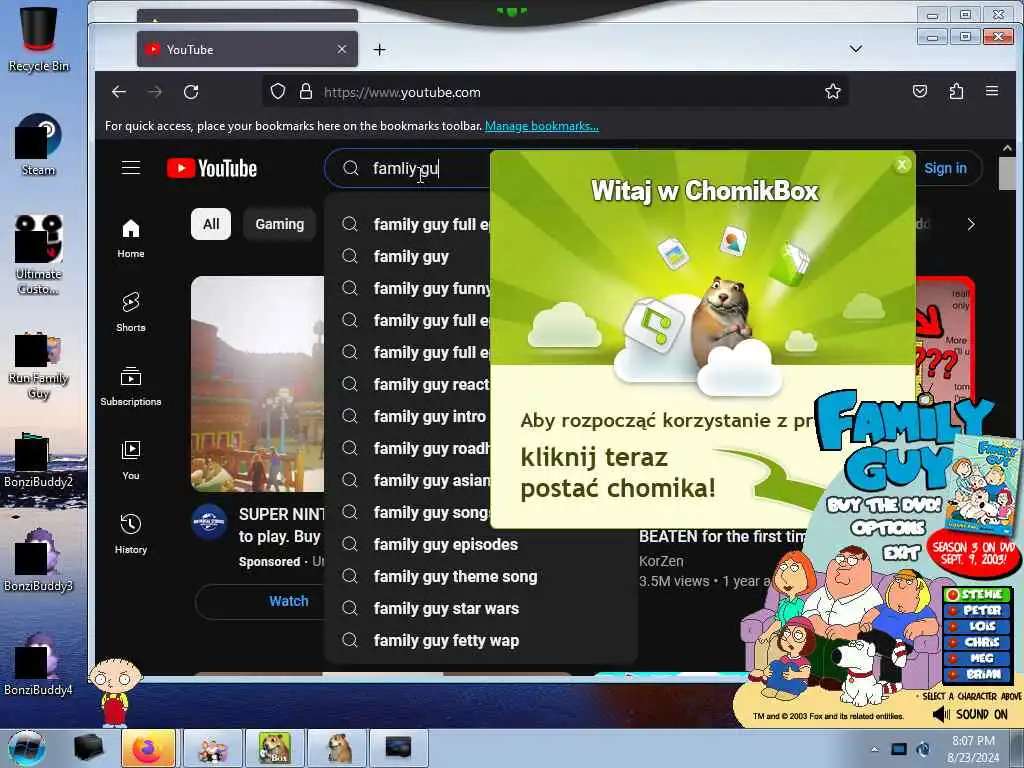This screenshot has height=768, width=1024.
Task: Expand the list all tabs chevron
Action: pos(856,49)
